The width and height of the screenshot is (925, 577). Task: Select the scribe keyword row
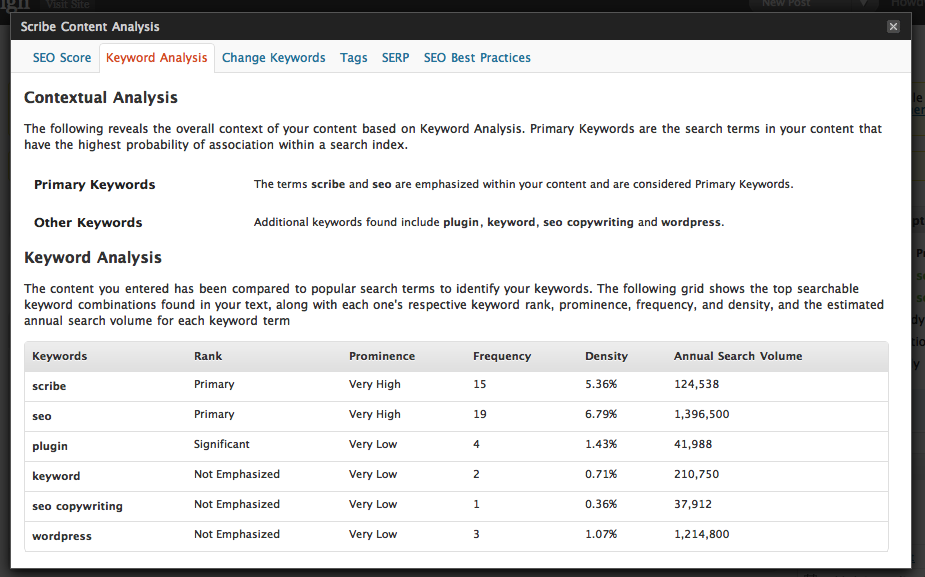(x=456, y=386)
